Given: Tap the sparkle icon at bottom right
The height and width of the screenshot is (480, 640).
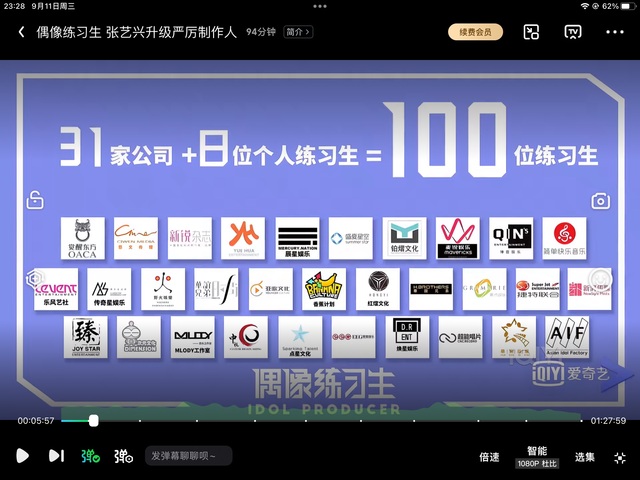Looking at the screenshot, I should [x=620, y=456].
